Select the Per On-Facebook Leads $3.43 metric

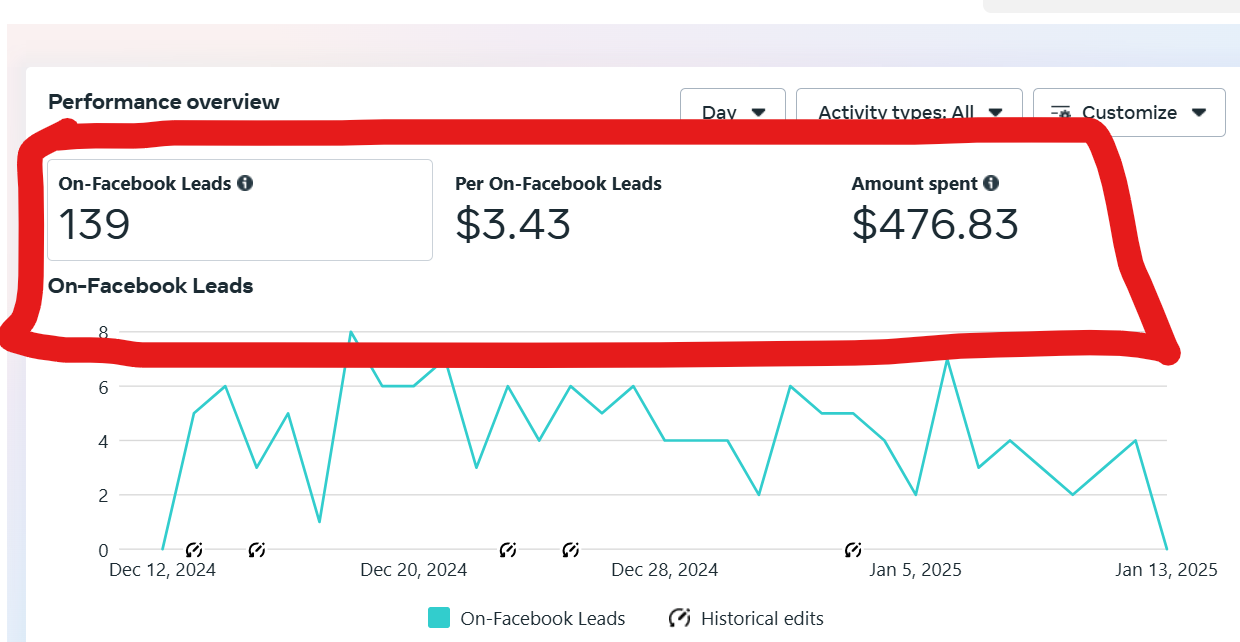click(x=558, y=210)
